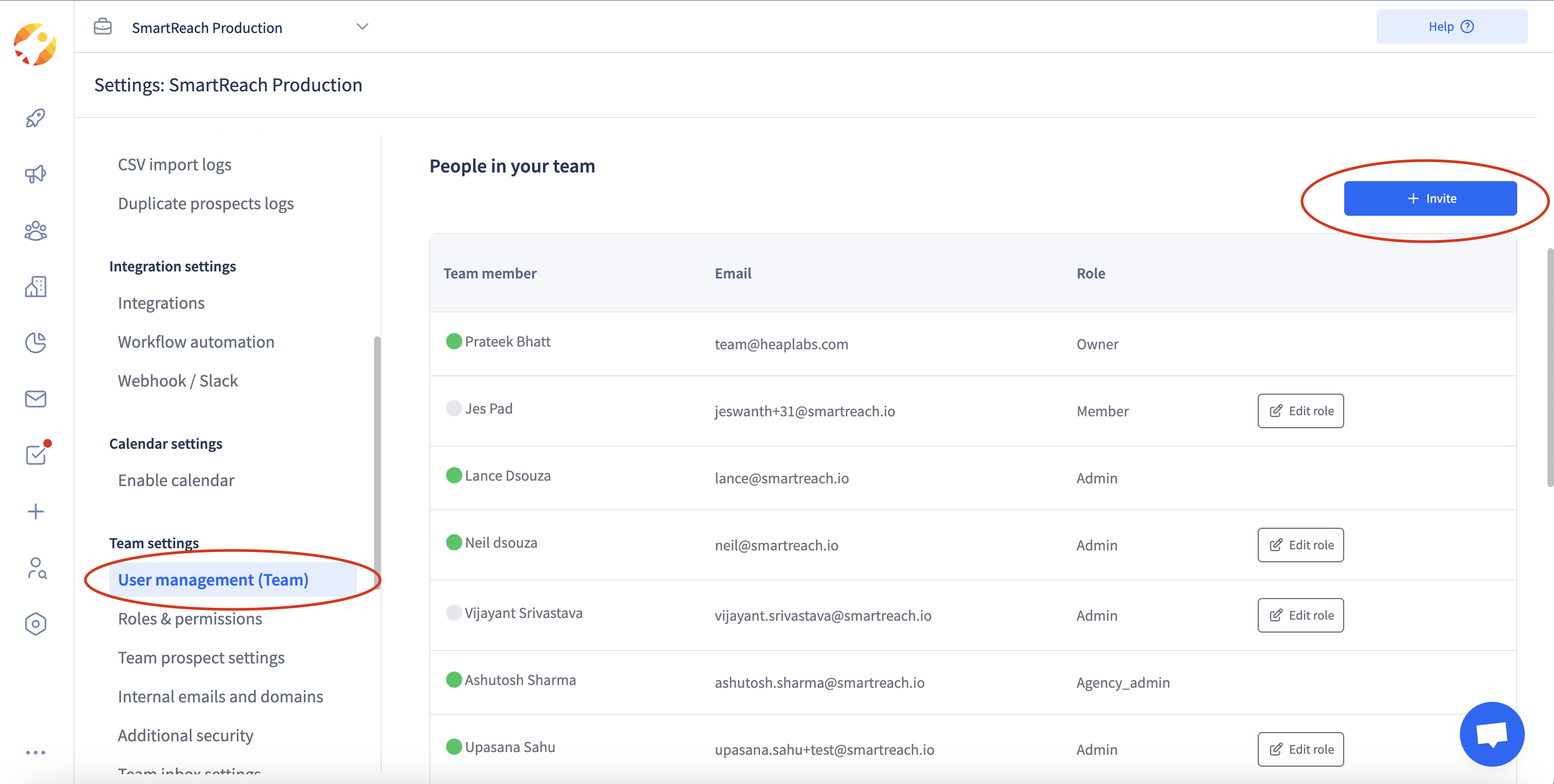Click Edit role for Jes Pad
The height and width of the screenshot is (784, 1554).
click(1300, 411)
